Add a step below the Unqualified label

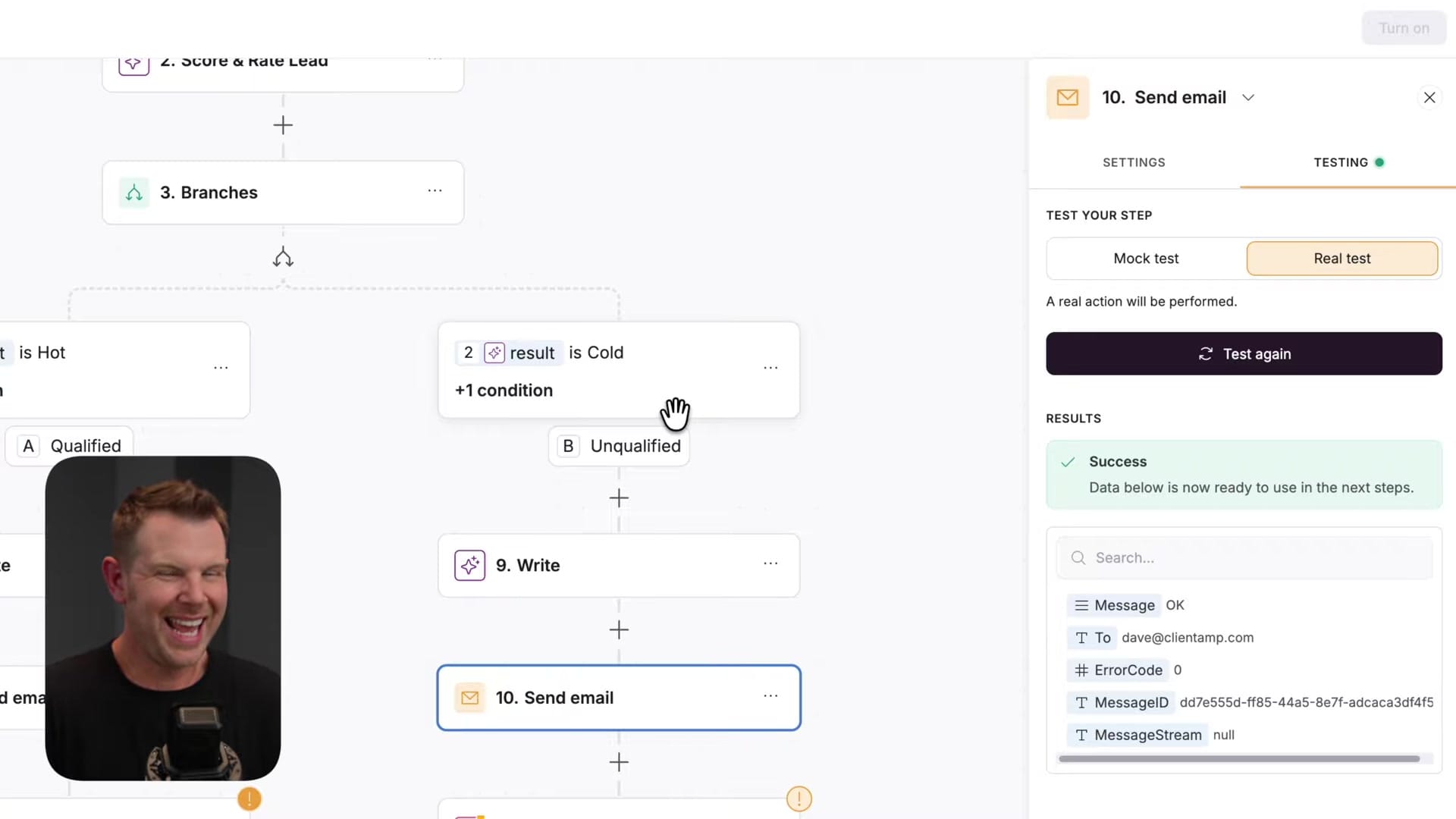pyautogui.click(x=619, y=498)
